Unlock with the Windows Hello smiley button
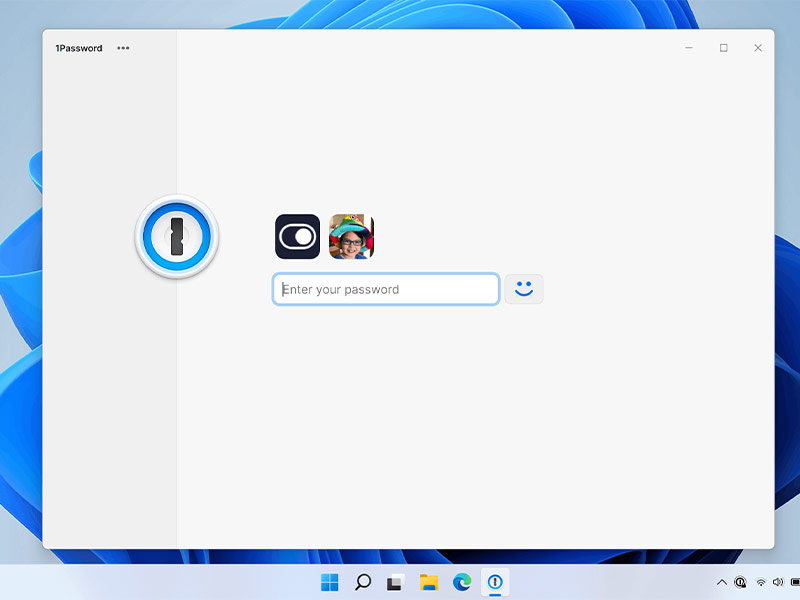The width and height of the screenshot is (800, 600). 524,289
